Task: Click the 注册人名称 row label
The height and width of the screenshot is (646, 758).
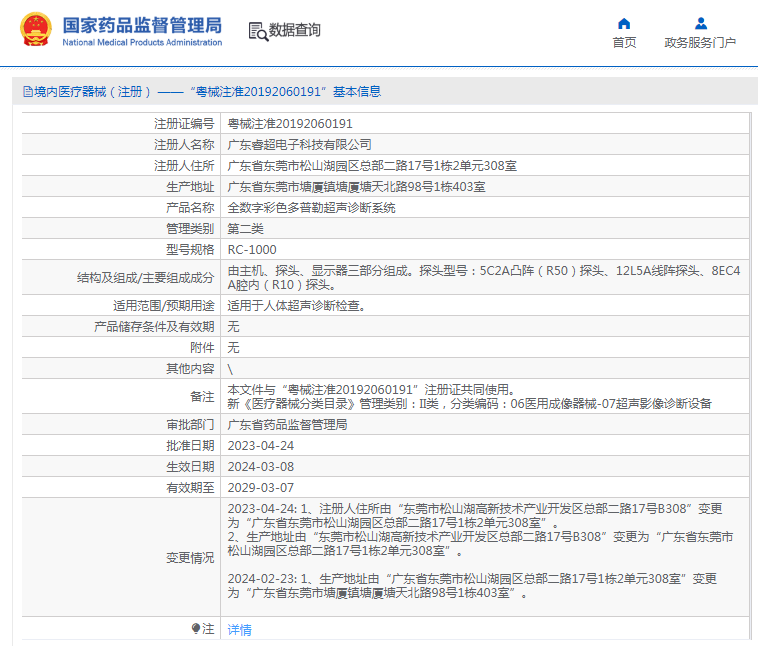Action: pos(184,145)
